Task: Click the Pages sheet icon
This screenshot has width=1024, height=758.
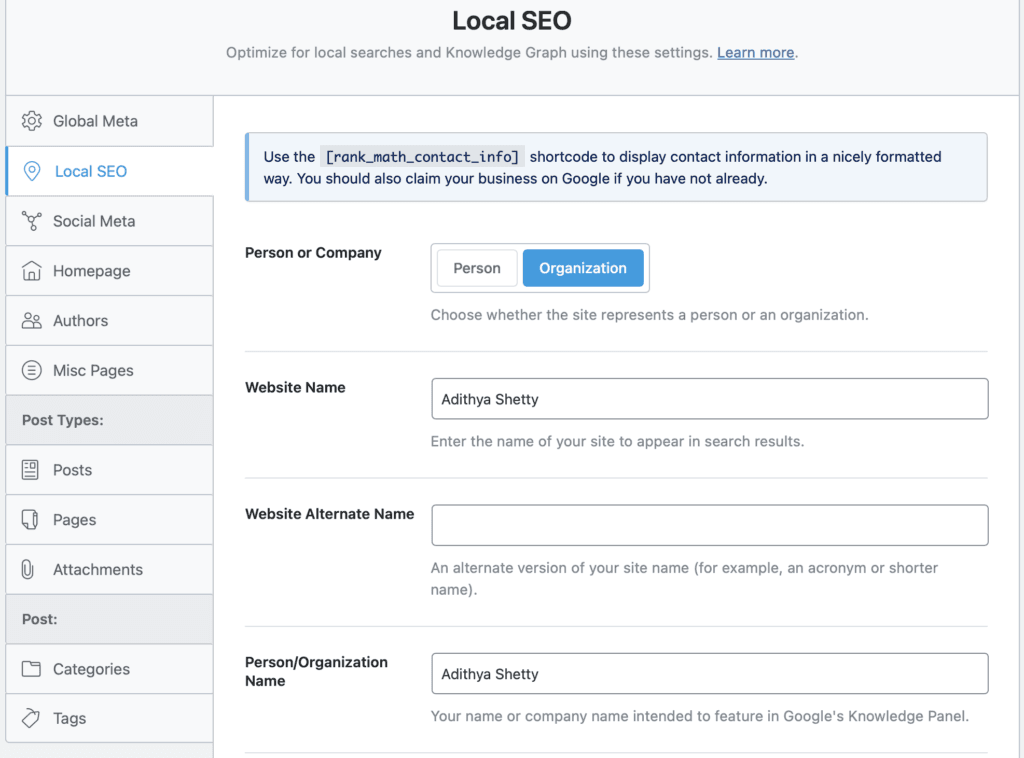Action: pyautogui.click(x=30, y=519)
